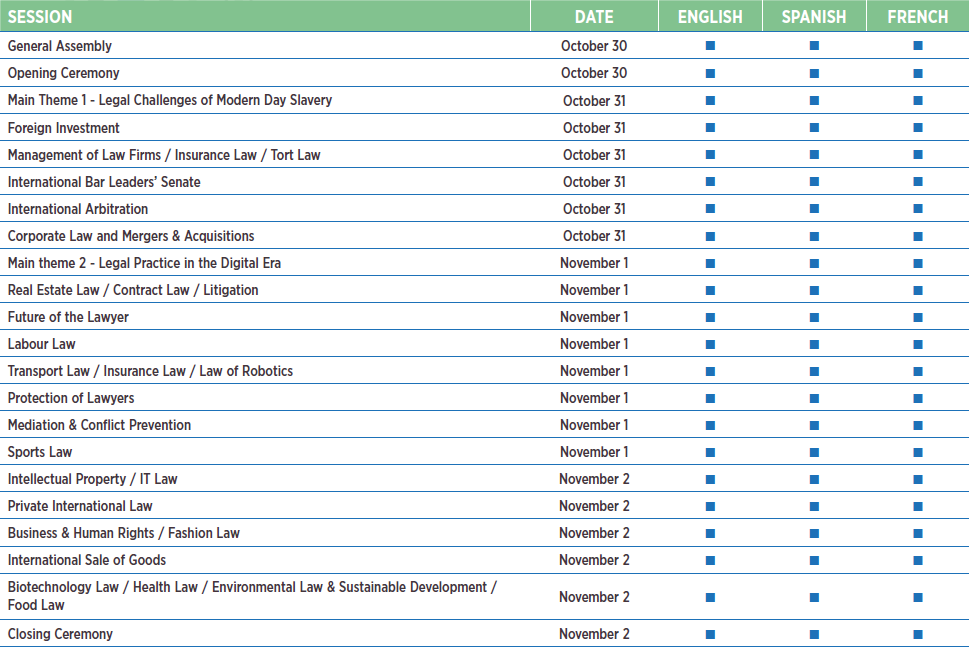Select the Mediation & Conflict Prevention session

(x=99, y=425)
